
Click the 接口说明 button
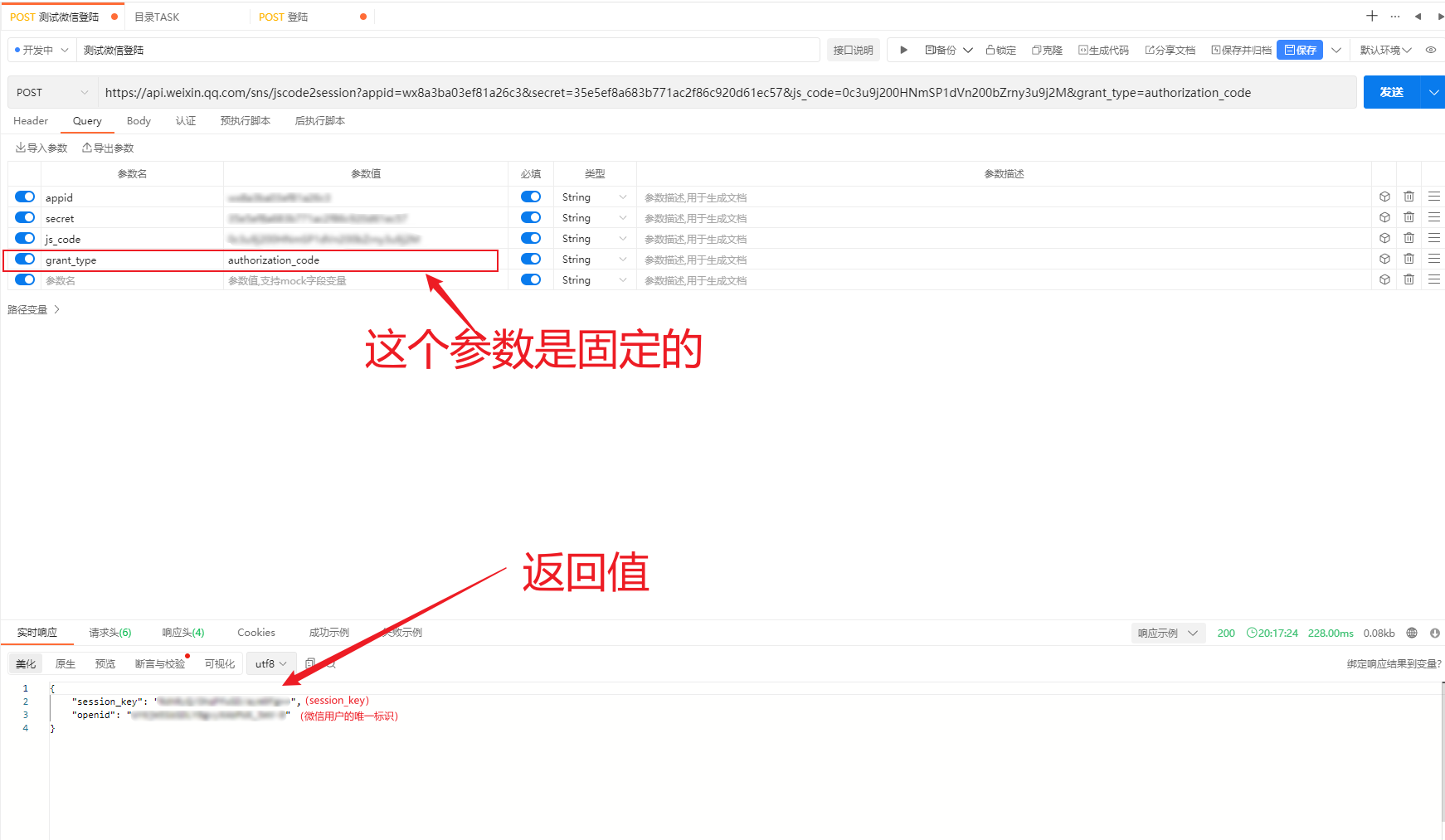pos(853,50)
